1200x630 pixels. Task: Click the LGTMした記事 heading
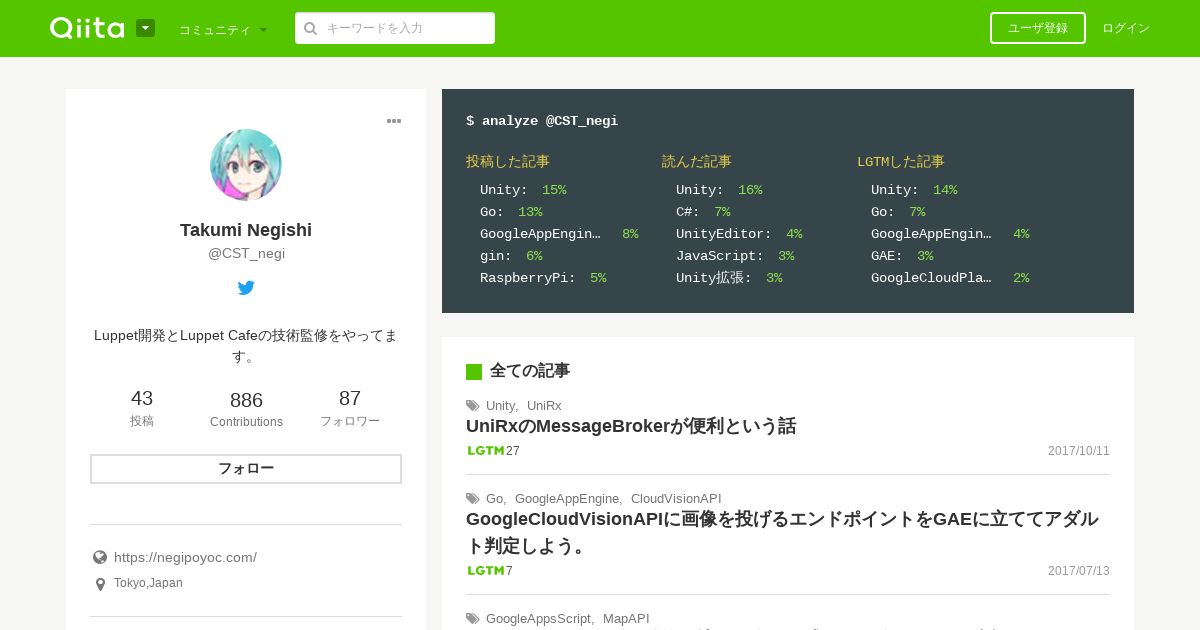901,161
